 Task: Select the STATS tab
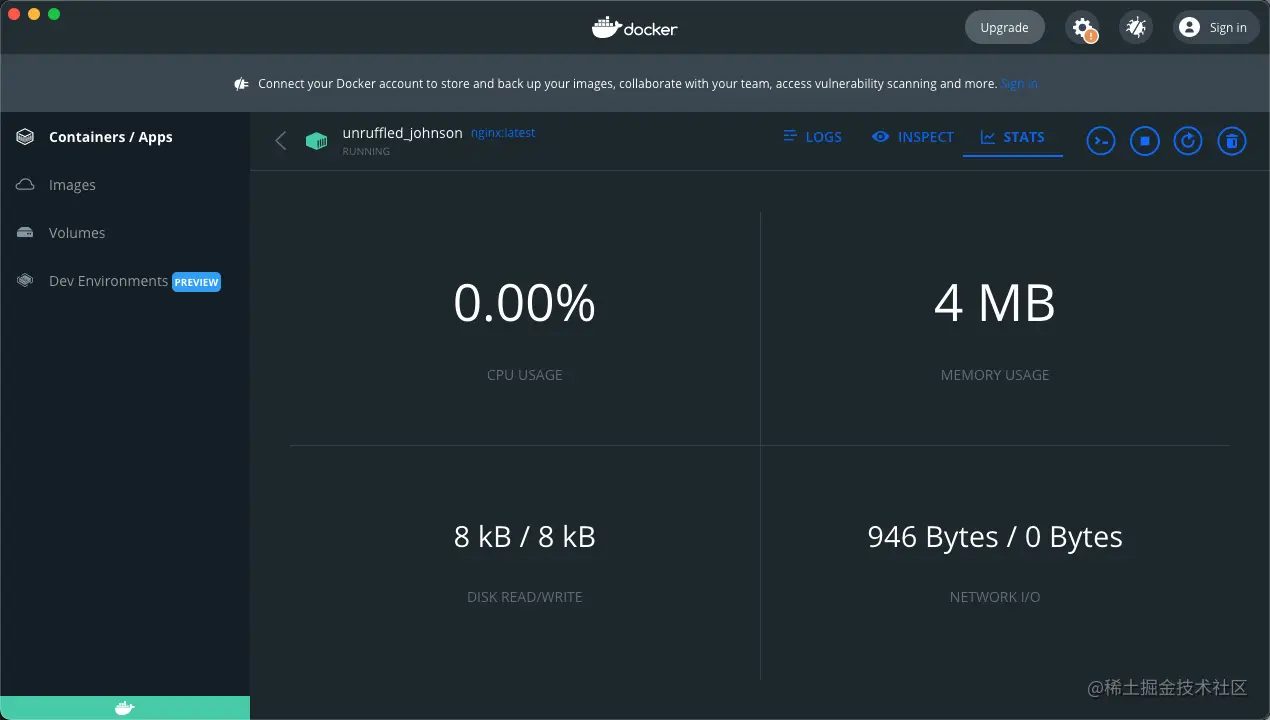click(1012, 137)
